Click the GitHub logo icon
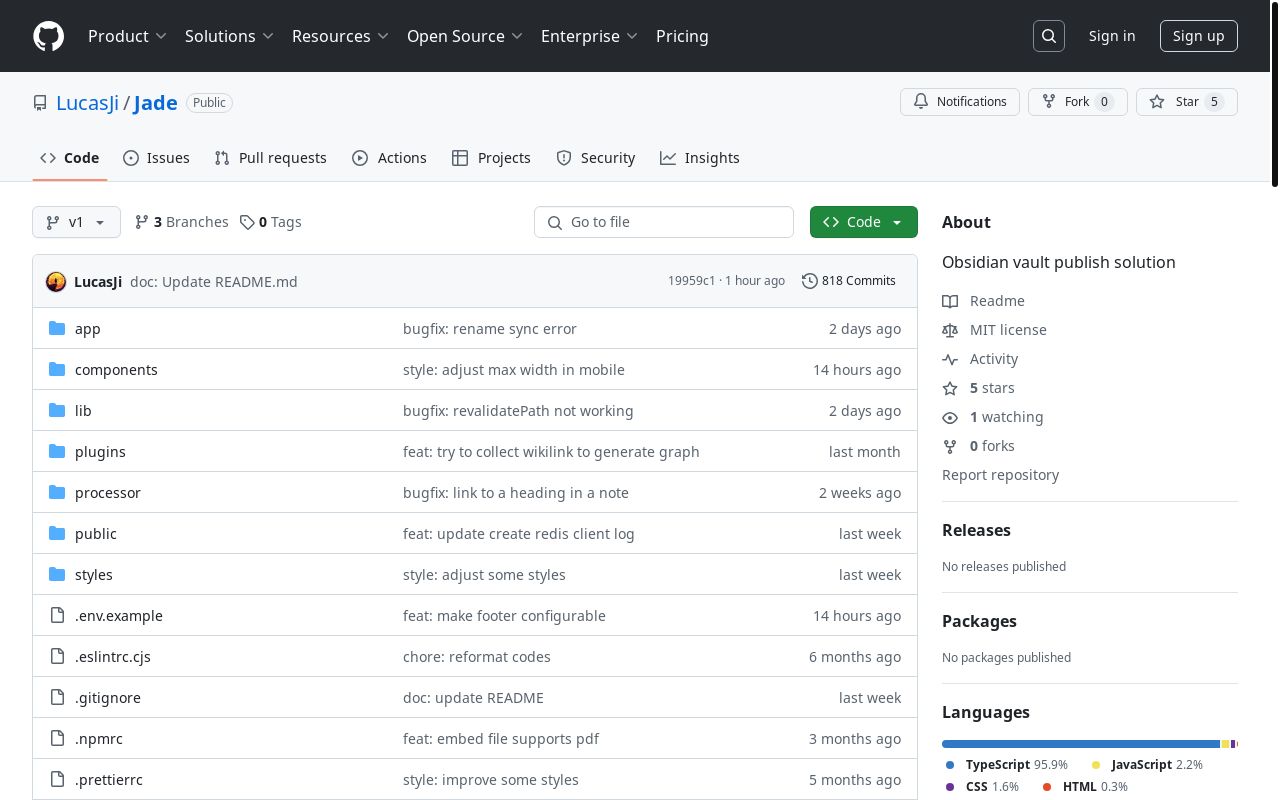 coord(48,36)
